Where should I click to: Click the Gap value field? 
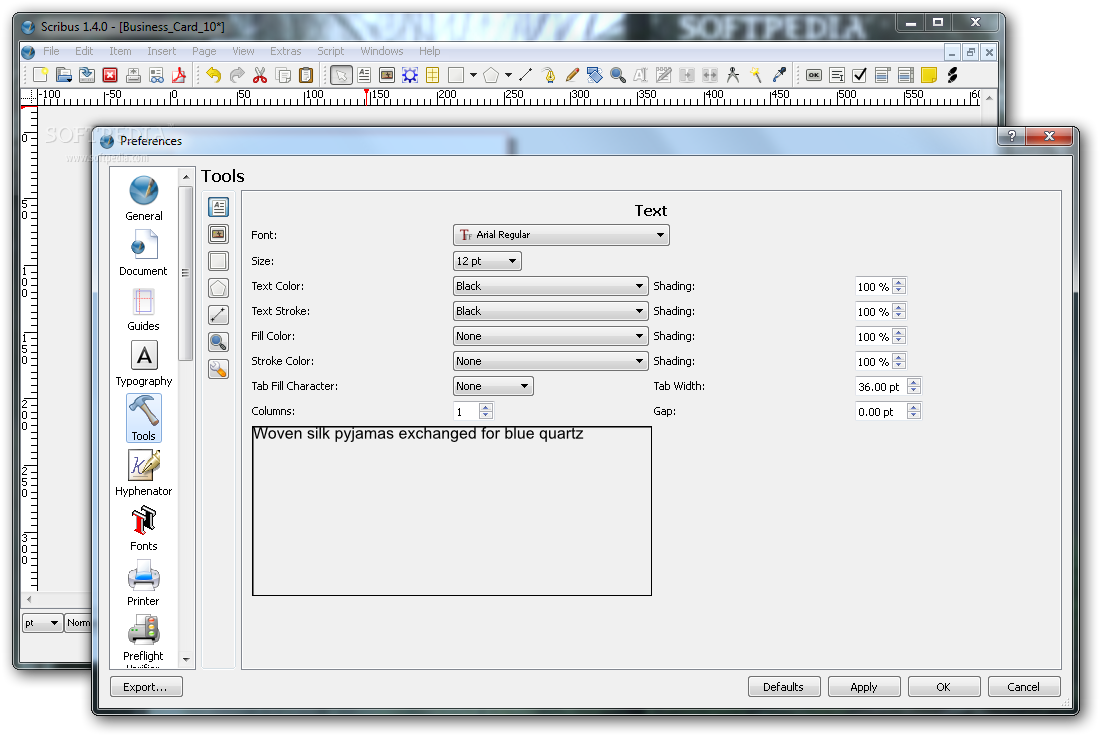881,412
